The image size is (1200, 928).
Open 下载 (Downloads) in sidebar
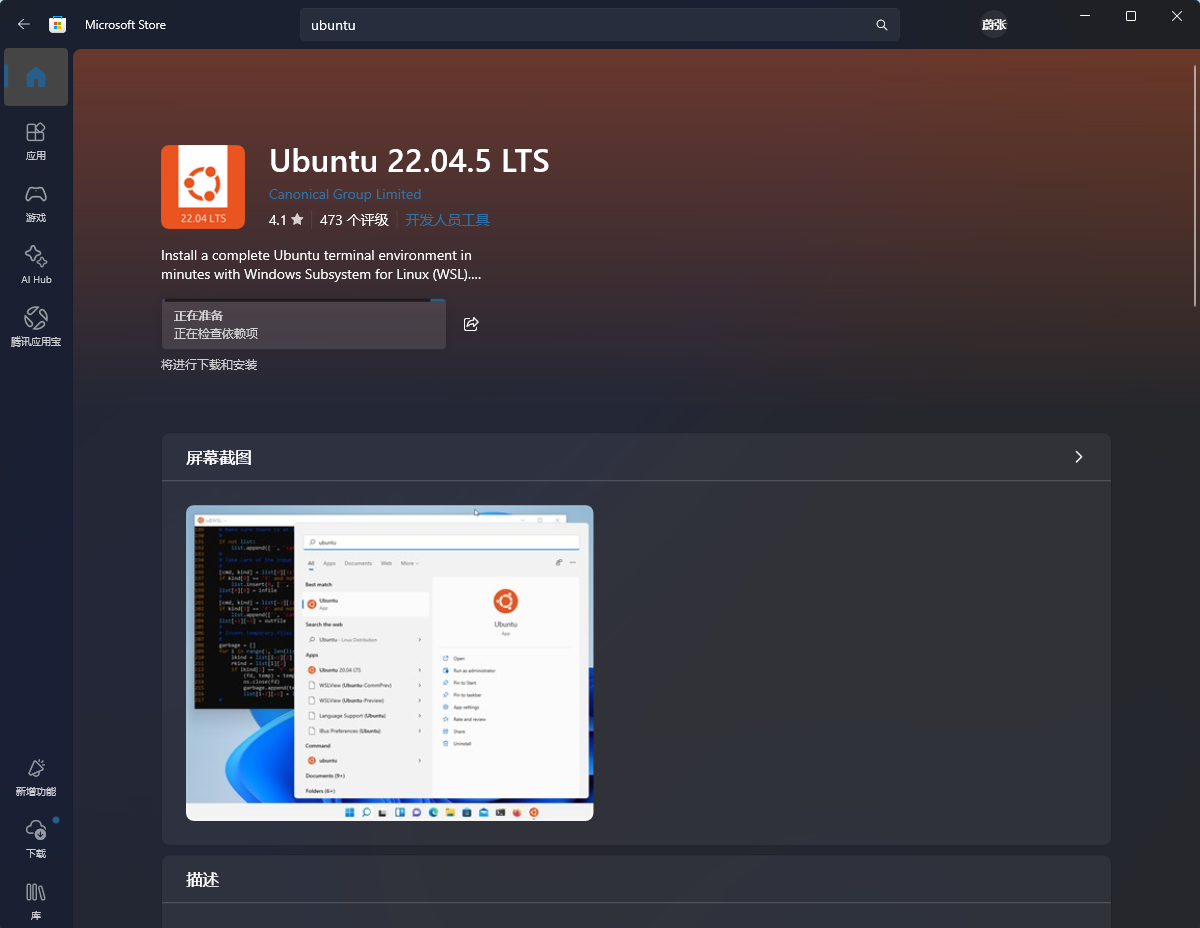click(x=36, y=839)
